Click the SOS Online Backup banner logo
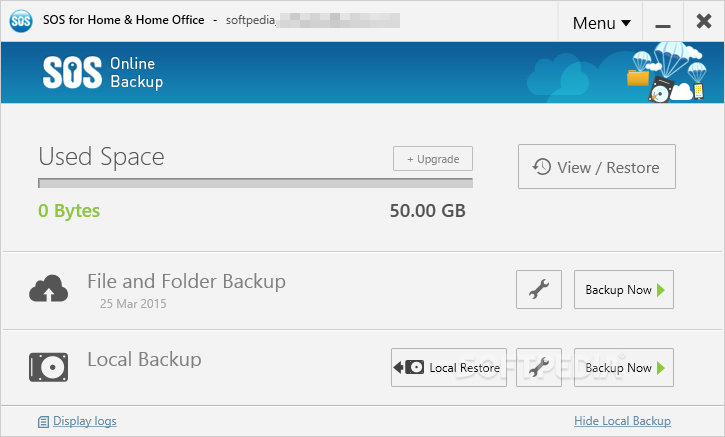This screenshot has height=437, width=725. point(103,72)
